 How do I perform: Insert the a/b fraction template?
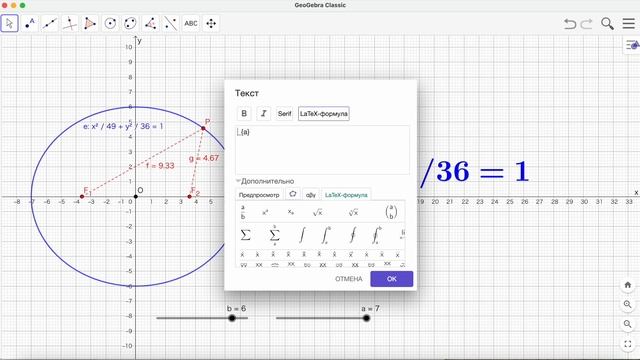pos(243,212)
